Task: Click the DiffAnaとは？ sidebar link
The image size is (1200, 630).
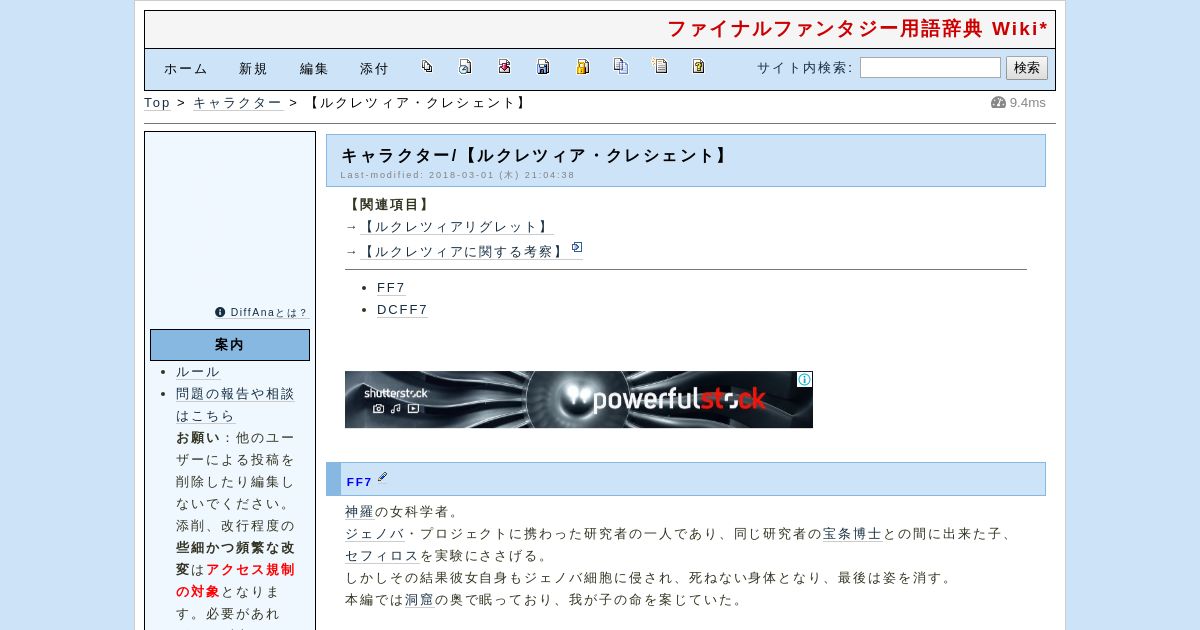Action: [x=269, y=313]
